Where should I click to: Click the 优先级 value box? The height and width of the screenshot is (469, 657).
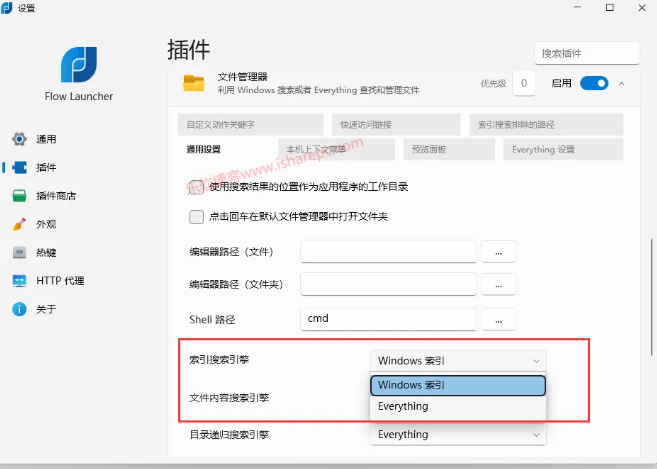524,83
